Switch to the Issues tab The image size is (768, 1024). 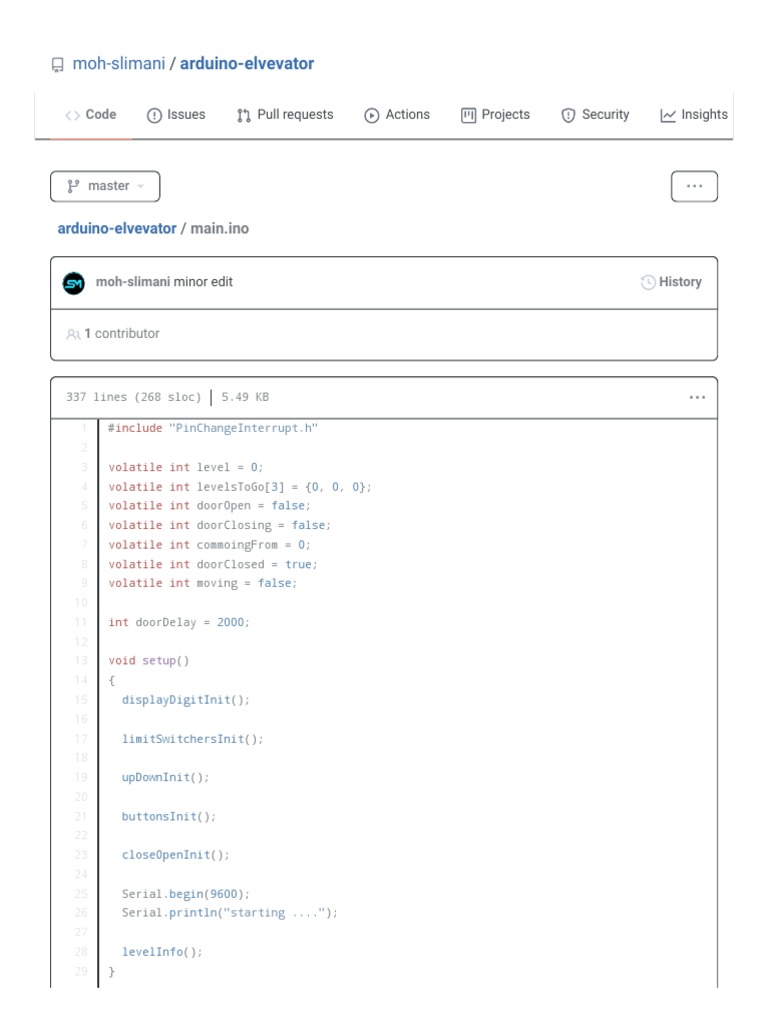pyautogui.click(x=176, y=115)
